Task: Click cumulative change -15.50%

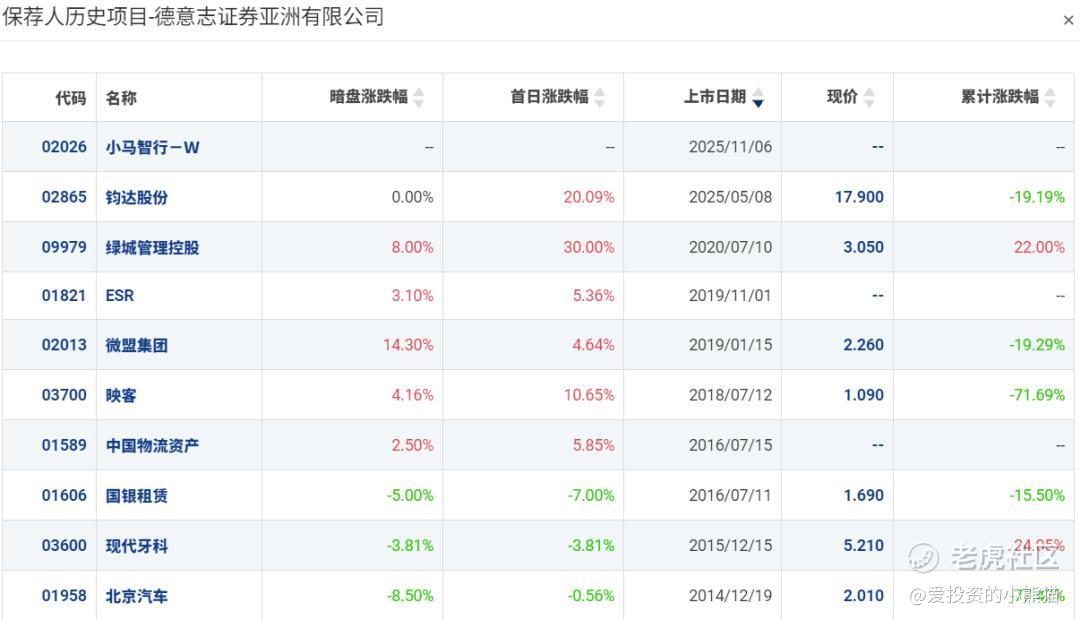Action: point(1037,495)
